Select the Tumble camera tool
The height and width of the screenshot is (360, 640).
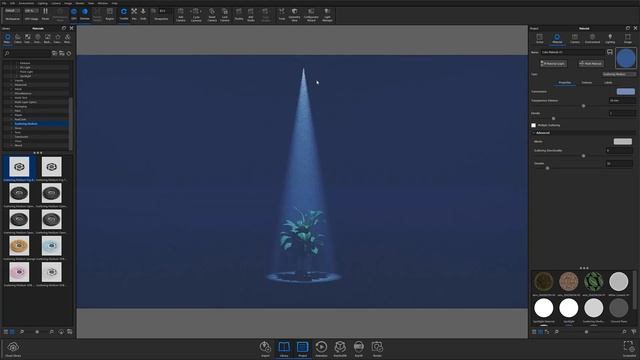point(124,14)
